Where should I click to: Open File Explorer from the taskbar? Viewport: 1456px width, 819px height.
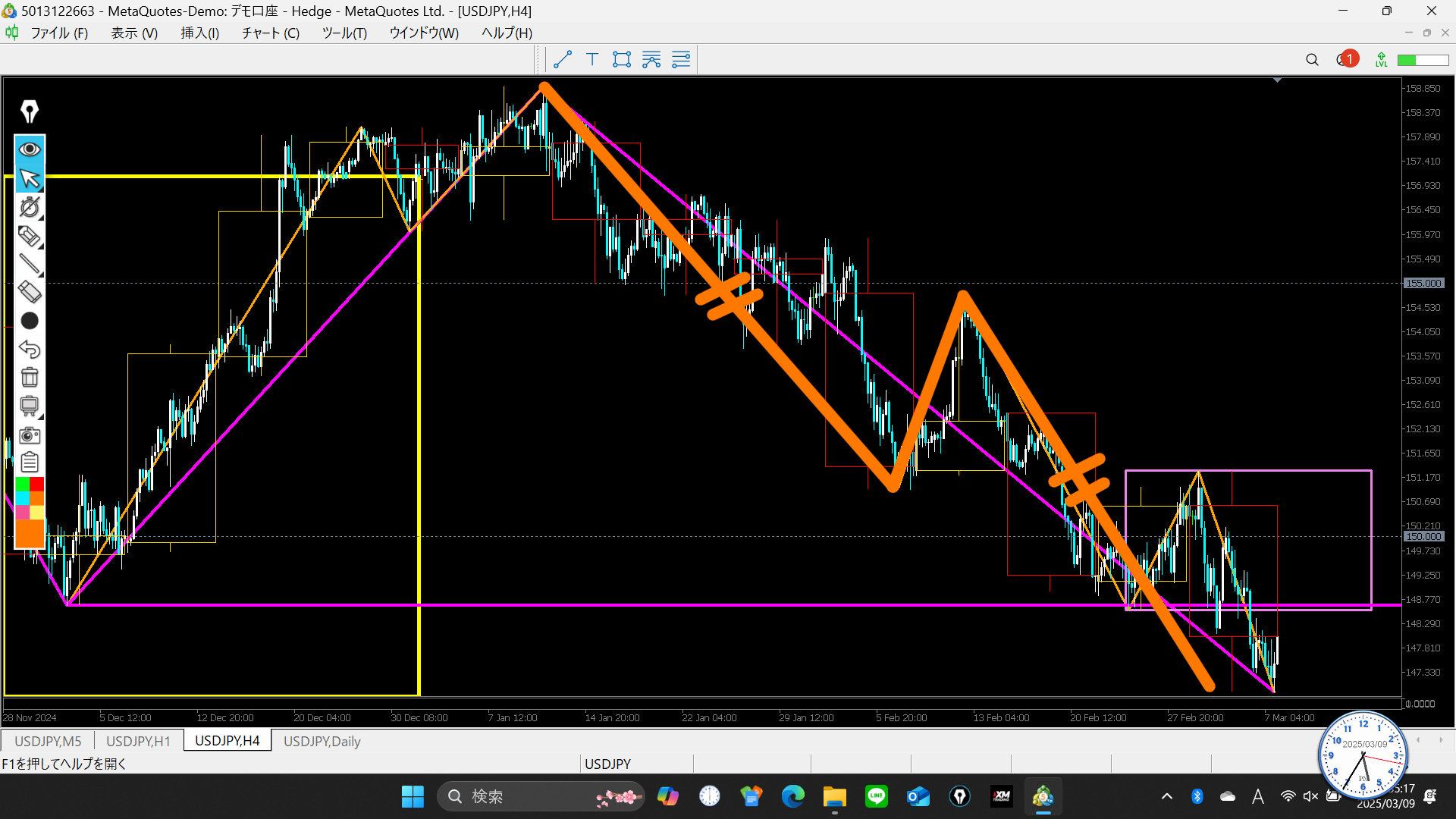click(x=835, y=796)
